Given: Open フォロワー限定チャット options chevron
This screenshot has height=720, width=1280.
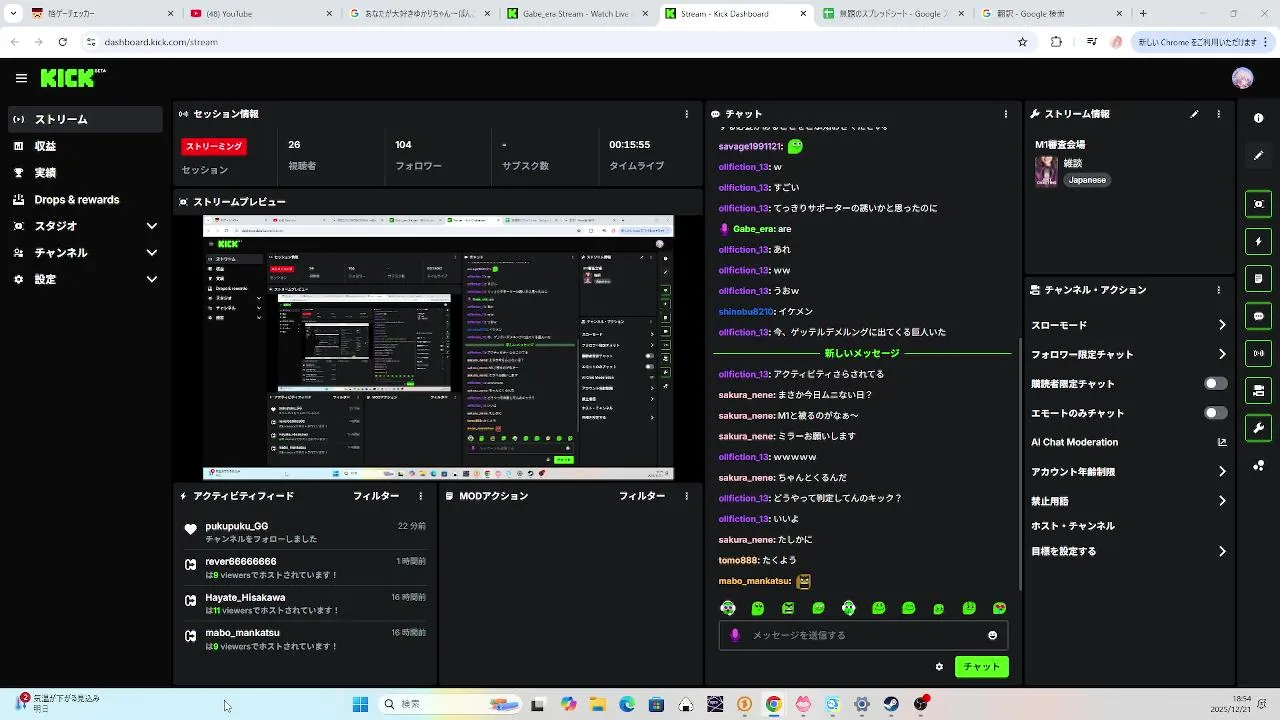Looking at the screenshot, I should pyautogui.click(x=1222, y=354).
